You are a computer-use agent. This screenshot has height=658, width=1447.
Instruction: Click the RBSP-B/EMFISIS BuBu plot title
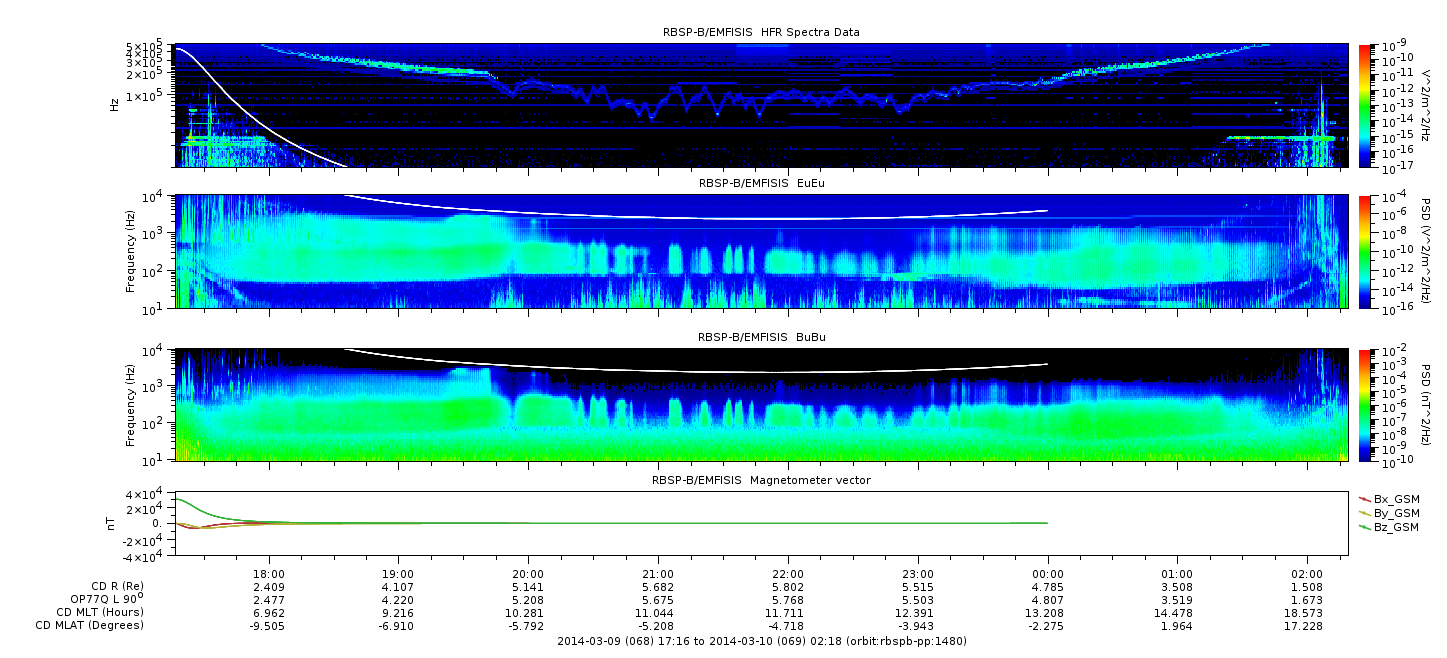click(761, 337)
